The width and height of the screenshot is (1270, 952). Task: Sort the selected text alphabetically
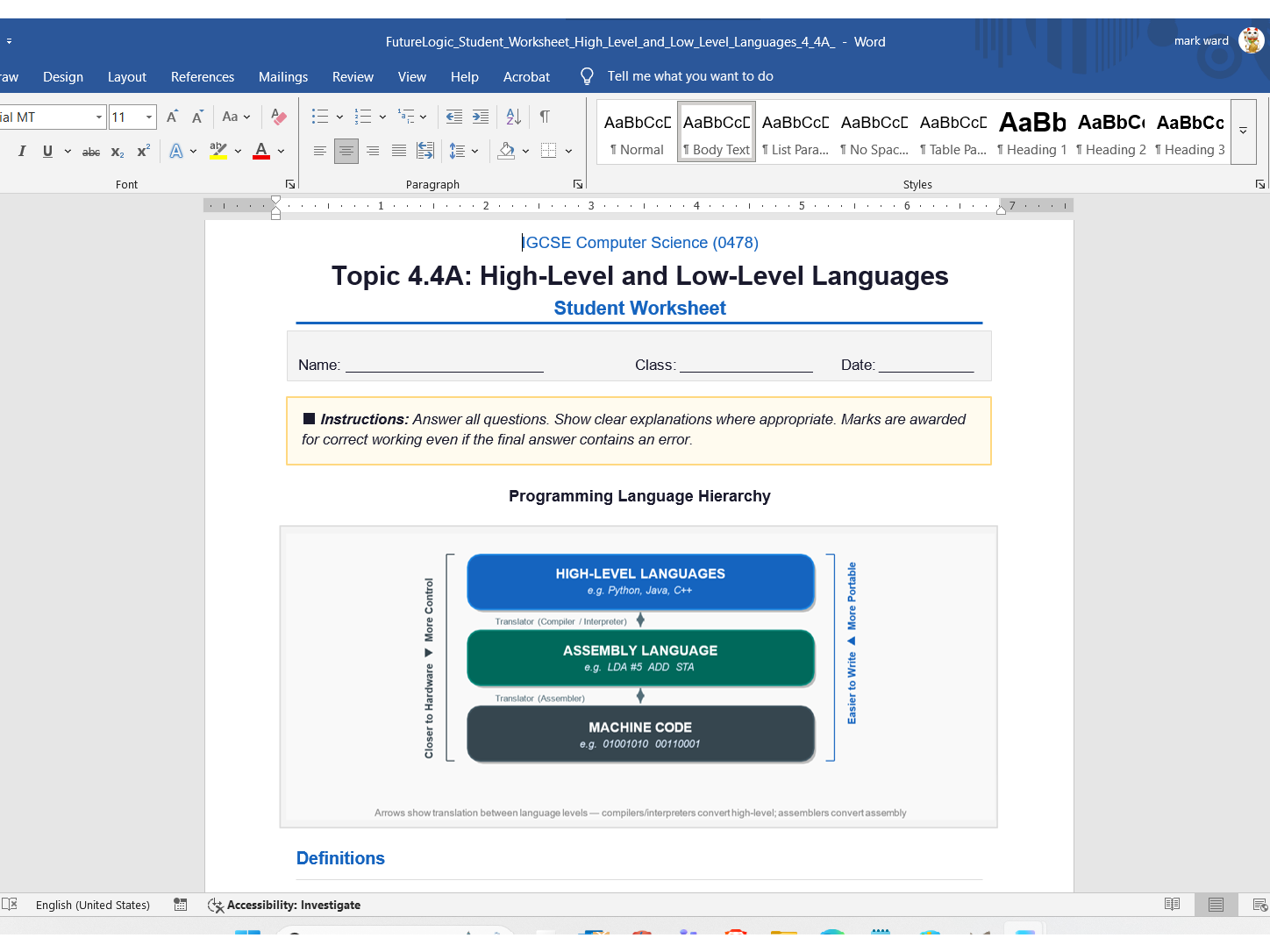514,117
